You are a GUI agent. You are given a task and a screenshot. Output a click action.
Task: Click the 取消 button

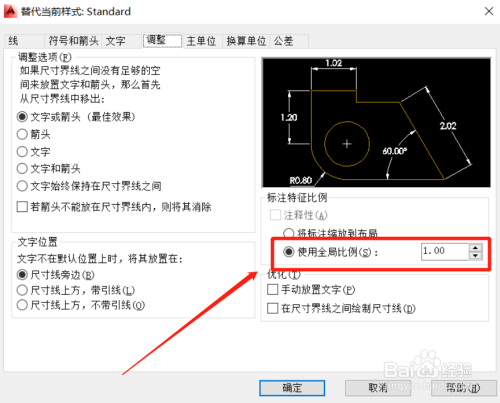pyautogui.click(x=378, y=388)
